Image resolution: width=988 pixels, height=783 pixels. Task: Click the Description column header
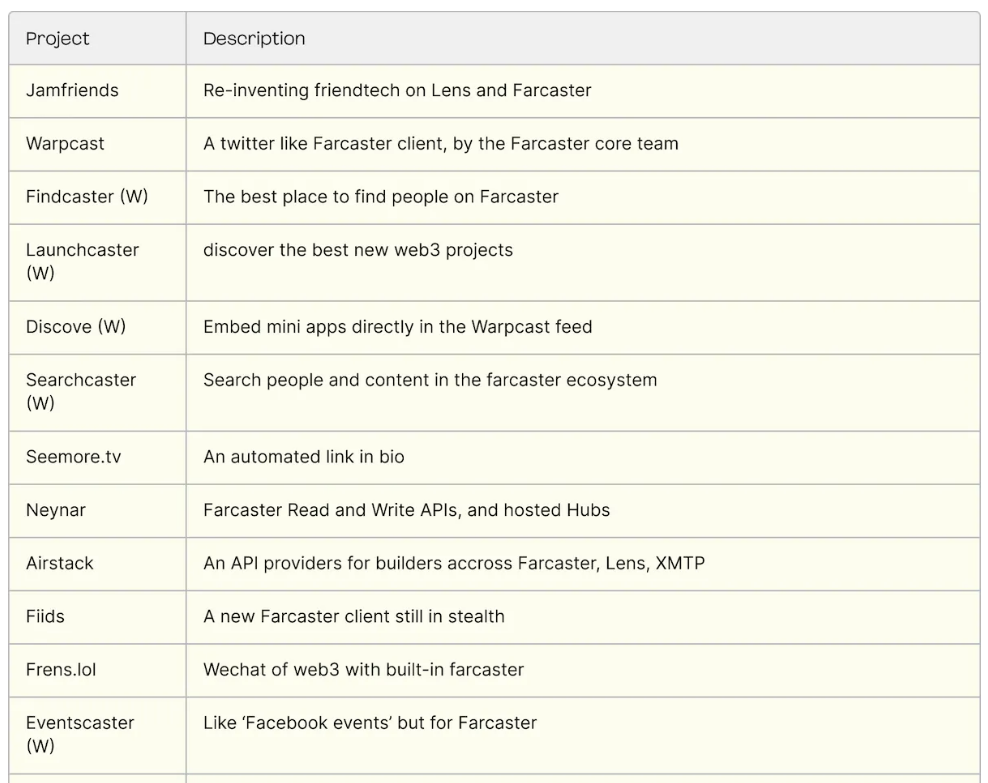click(x=254, y=39)
